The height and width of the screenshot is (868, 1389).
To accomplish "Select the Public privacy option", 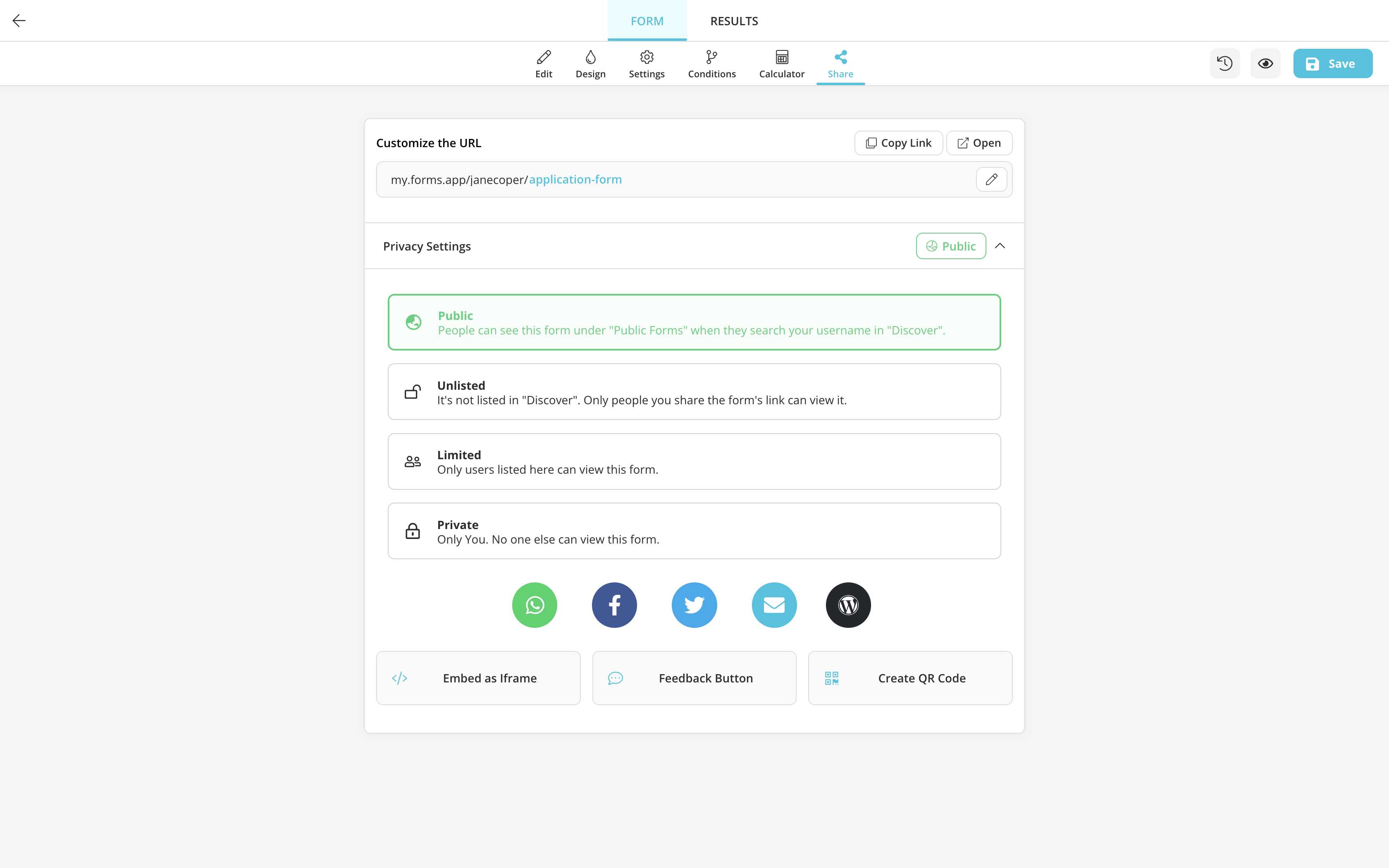I will (694, 322).
